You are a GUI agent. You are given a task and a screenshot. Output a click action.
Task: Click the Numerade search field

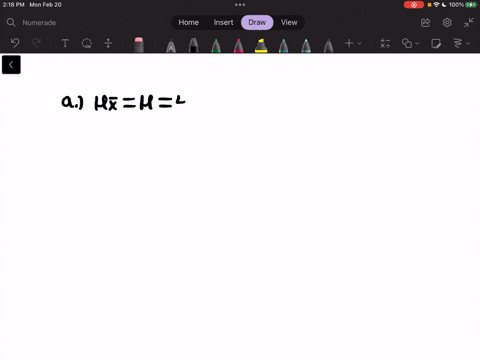(x=39, y=23)
